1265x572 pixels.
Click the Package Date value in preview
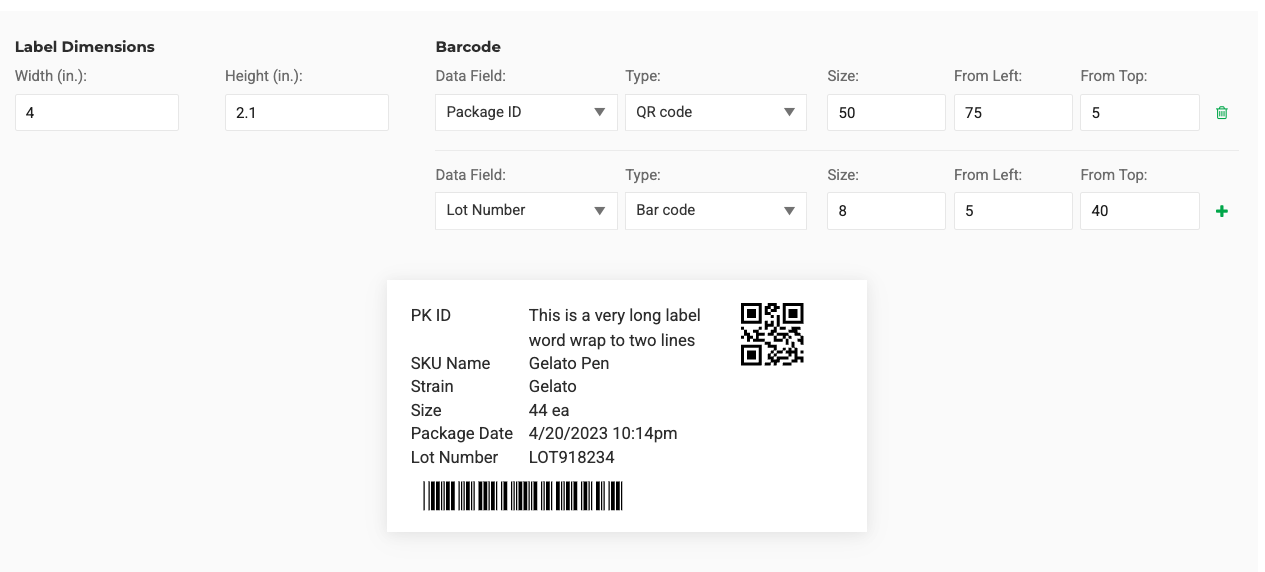click(x=602, y=433)
